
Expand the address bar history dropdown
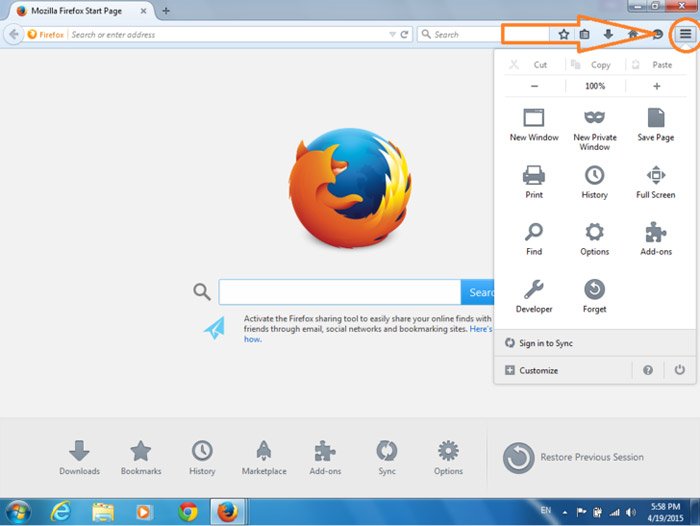click(392, 34)
